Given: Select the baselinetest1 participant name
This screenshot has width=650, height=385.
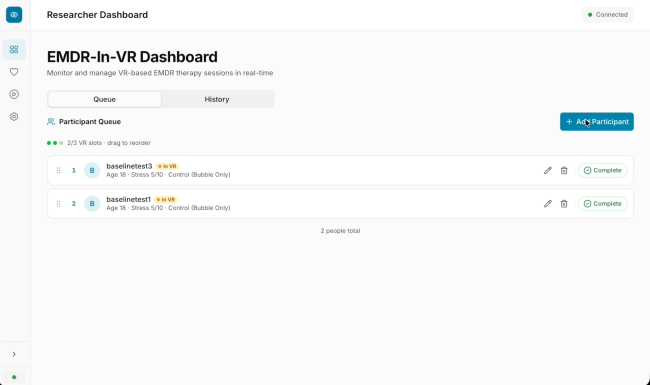Looking at the screenshot, I should (x=129, y=199).
